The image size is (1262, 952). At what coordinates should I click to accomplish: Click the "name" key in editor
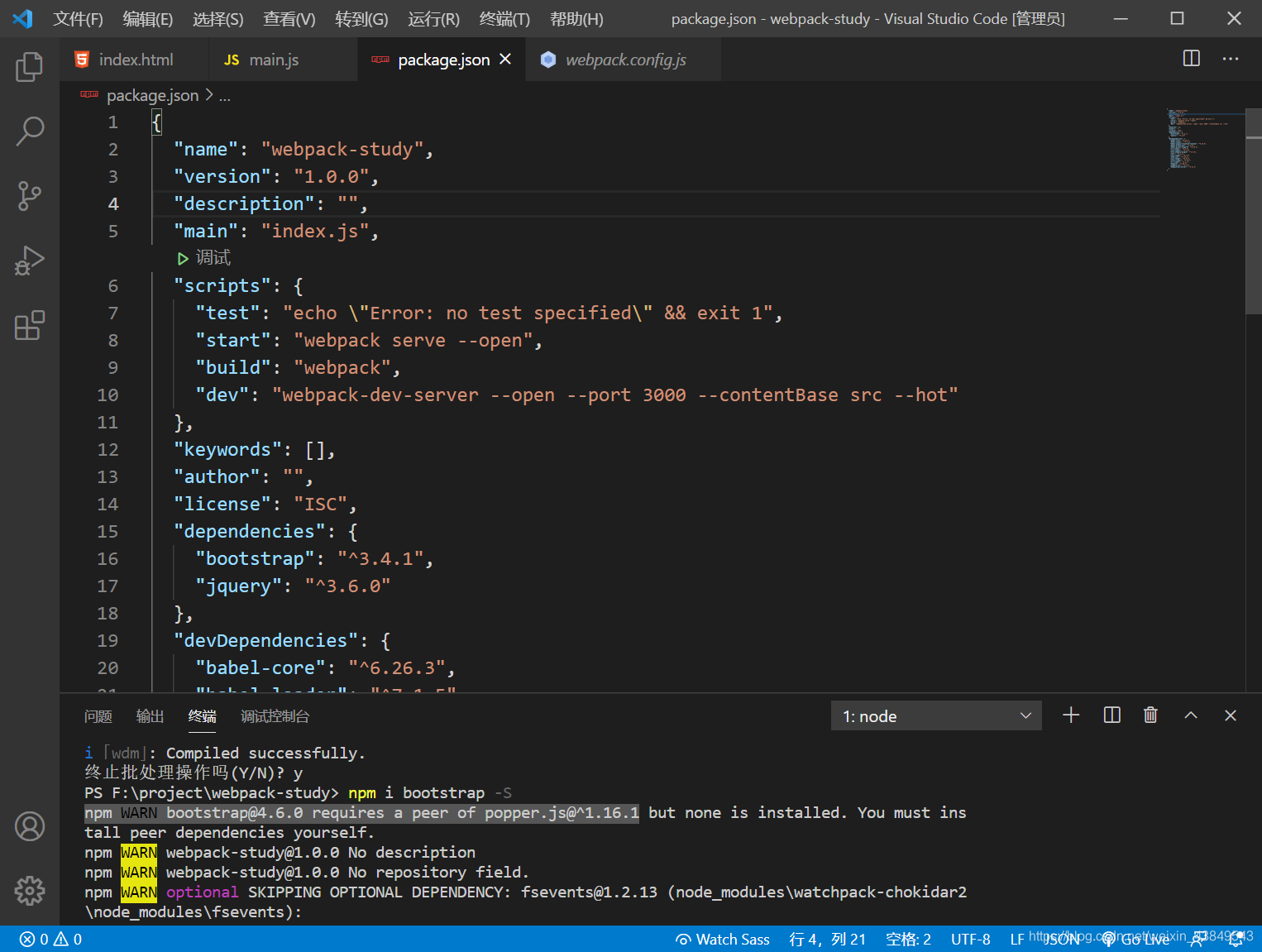click(206, 150)
